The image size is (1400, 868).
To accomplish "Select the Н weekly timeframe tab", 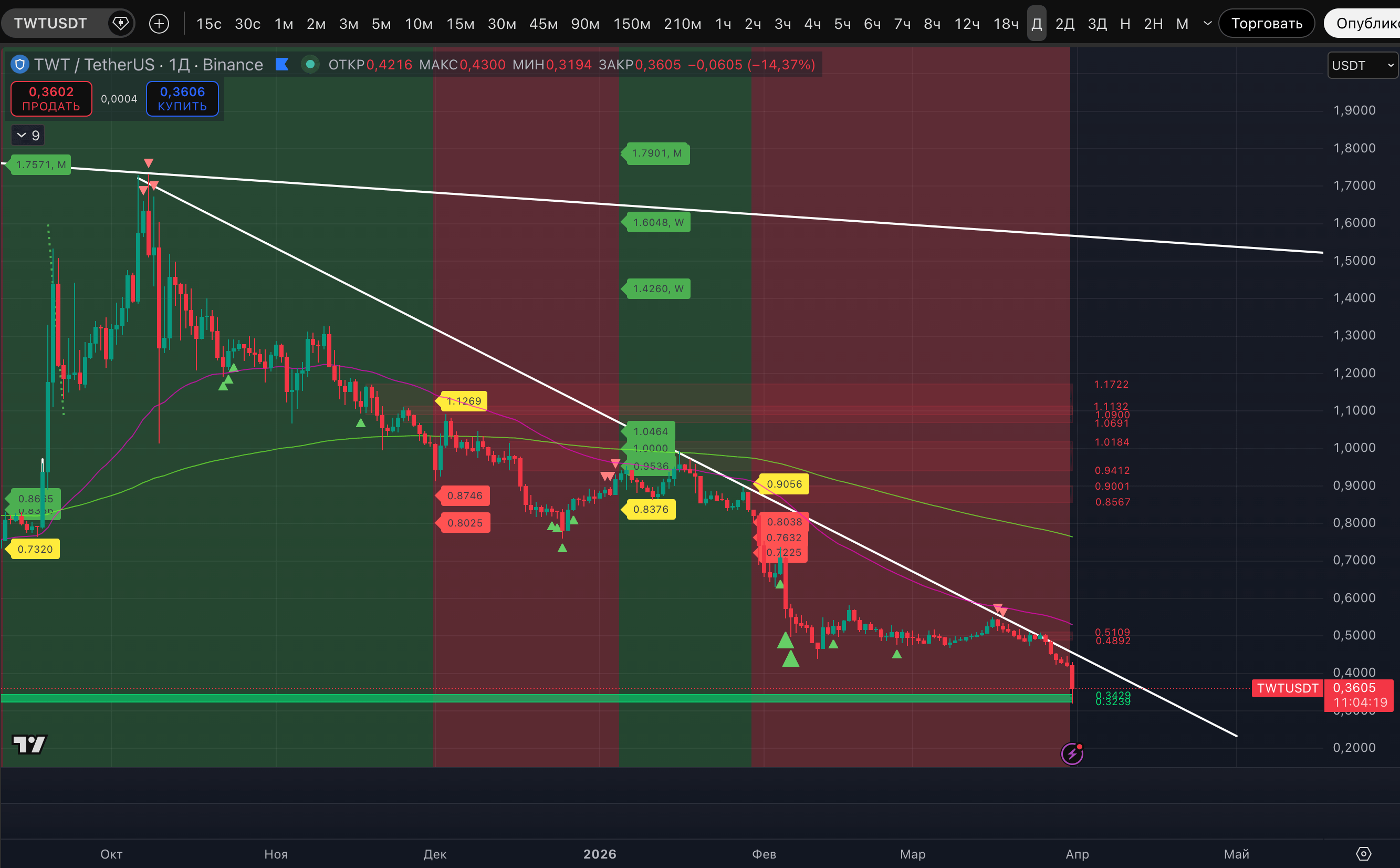I will tap(1125, 24).
